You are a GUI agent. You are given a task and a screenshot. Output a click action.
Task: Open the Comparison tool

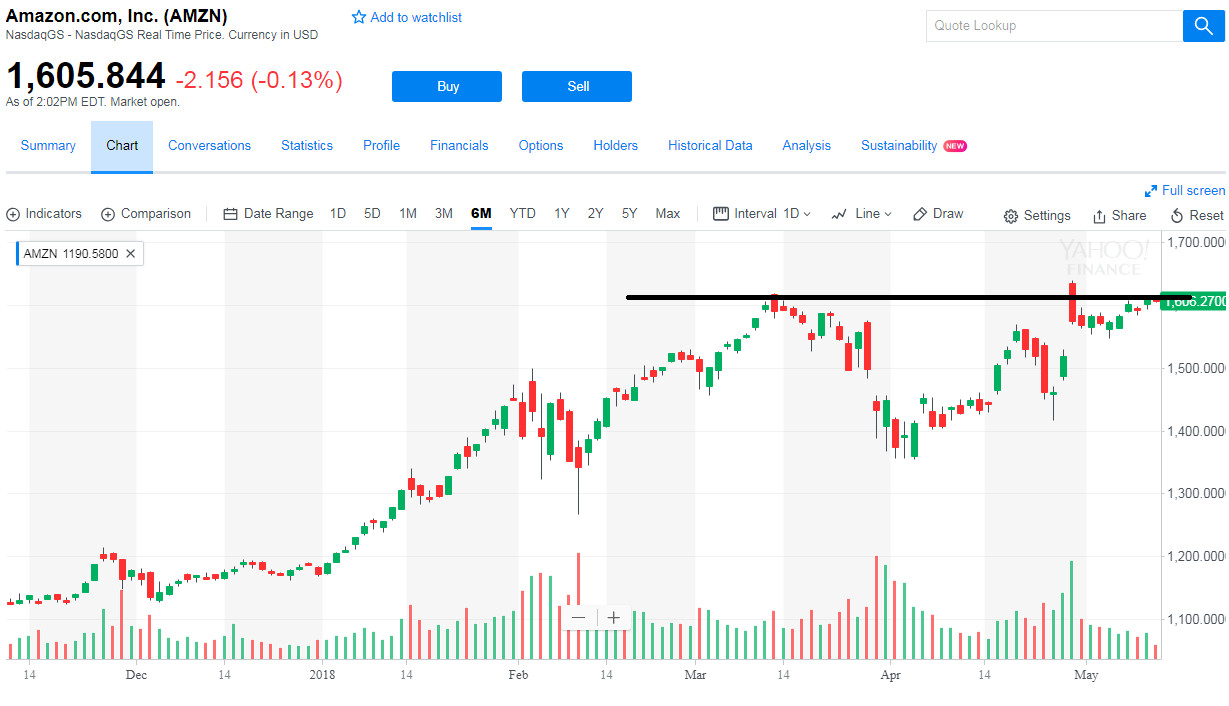click(x=146, y=213)
